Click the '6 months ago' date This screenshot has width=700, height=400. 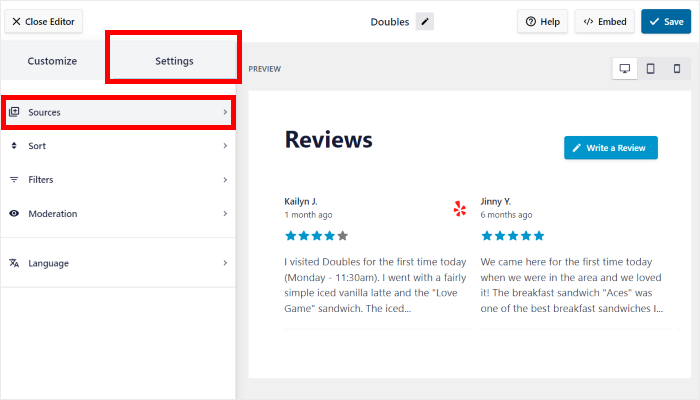[506, 215]
